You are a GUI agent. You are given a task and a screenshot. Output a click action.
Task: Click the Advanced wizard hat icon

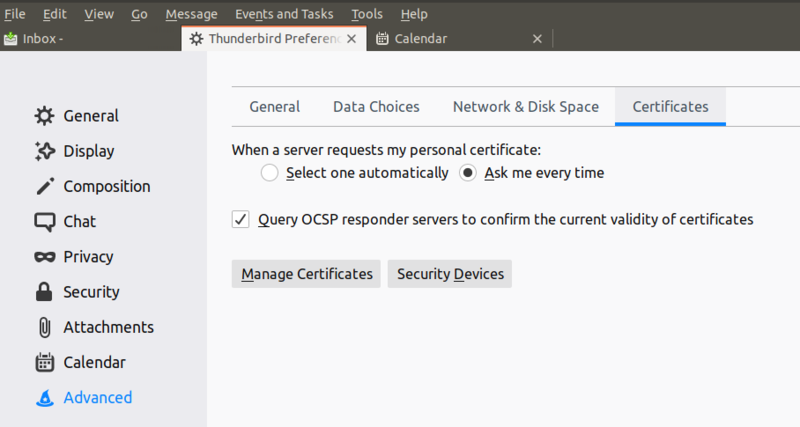[x=44, y=398]
